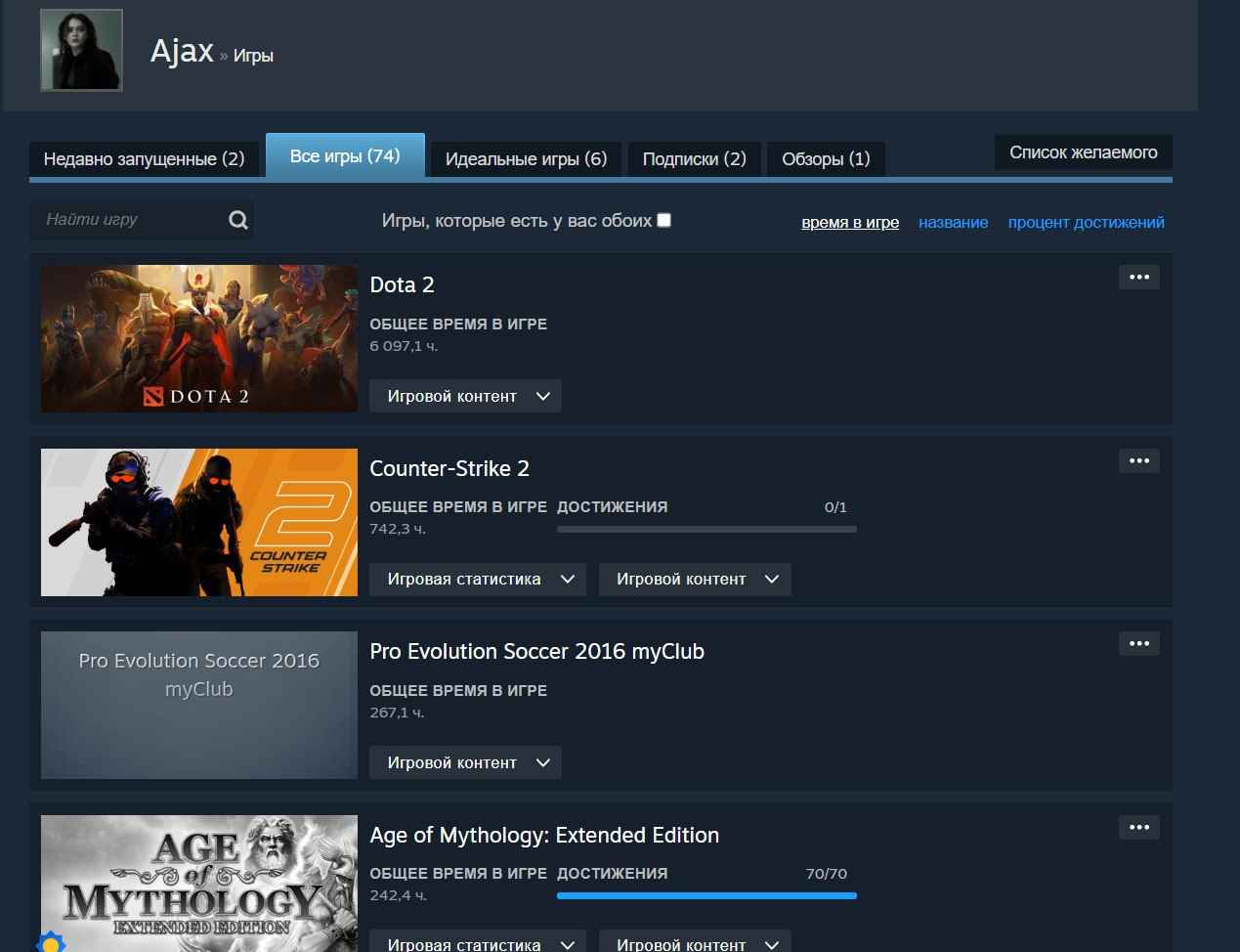The height and width of the screenshot is (952, 1240).
Task: Enable the games you both own checkbox
Action: point(664,220)
